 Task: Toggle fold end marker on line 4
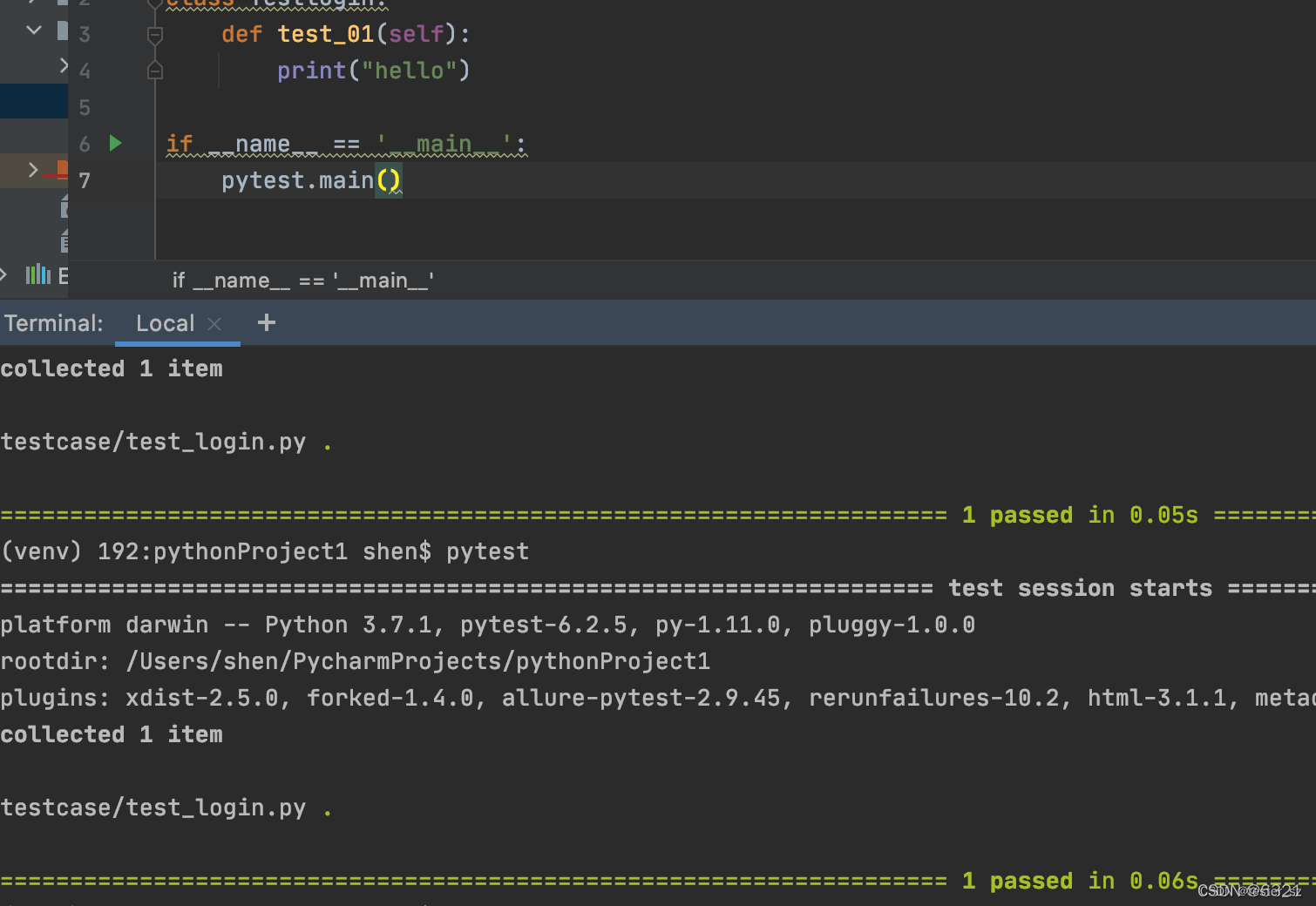(155, 71)
